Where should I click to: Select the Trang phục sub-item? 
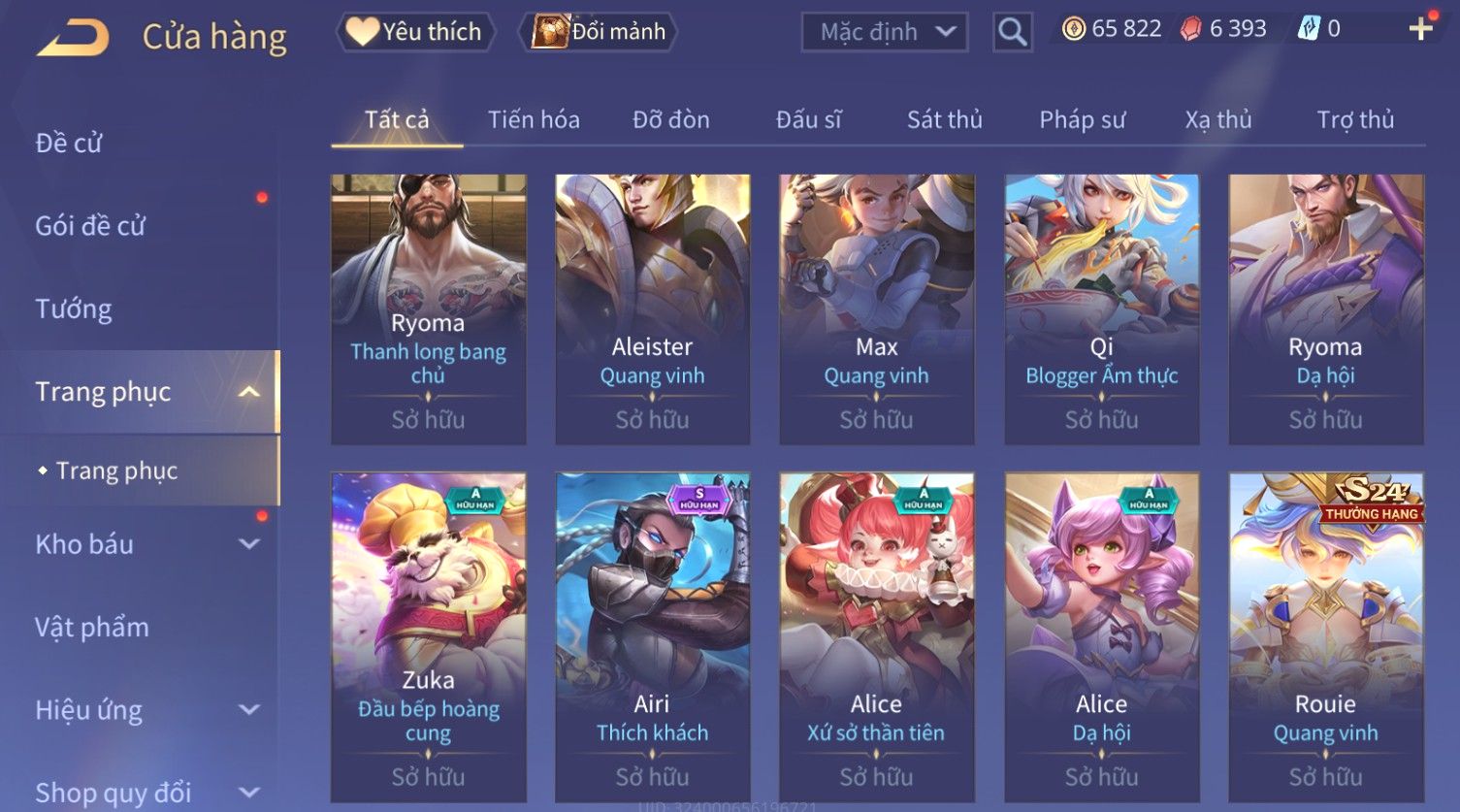[x=116, y=471]
